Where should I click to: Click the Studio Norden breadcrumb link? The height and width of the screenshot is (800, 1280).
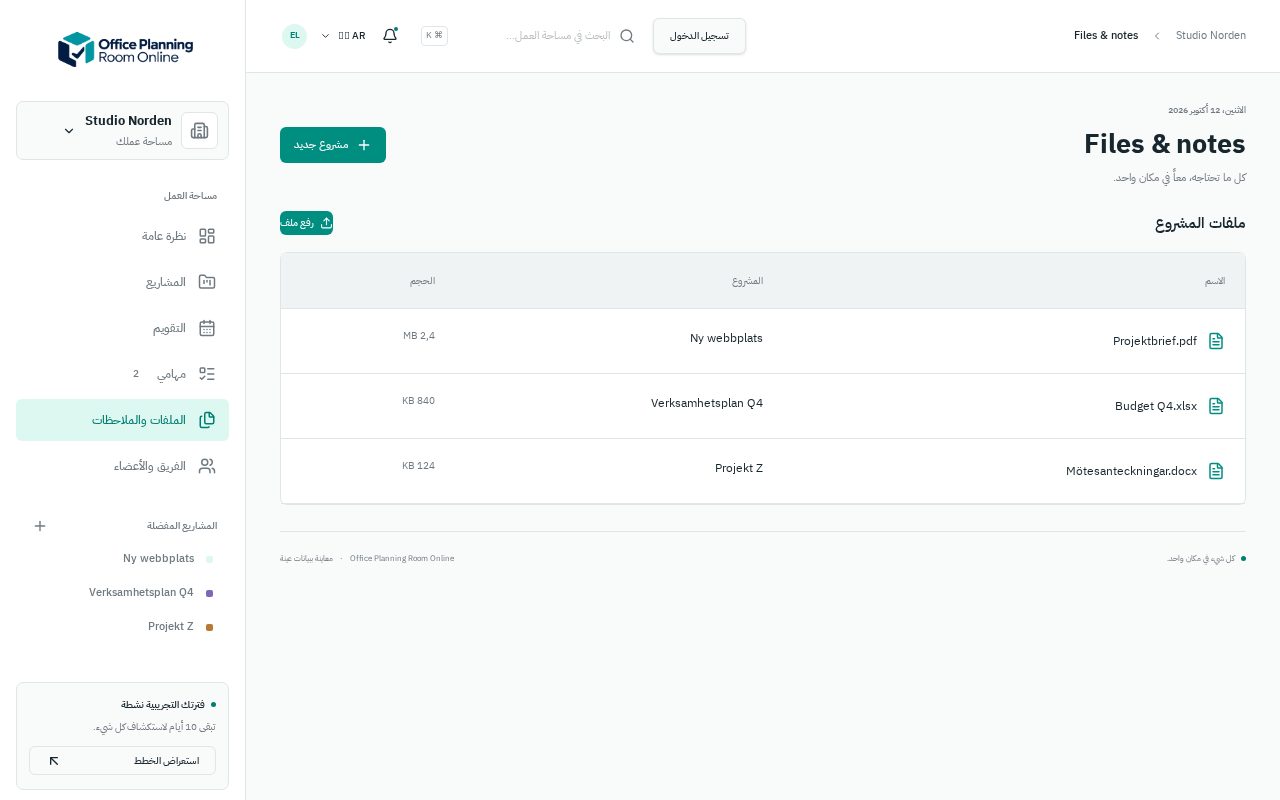click(x=1211, y=36)
